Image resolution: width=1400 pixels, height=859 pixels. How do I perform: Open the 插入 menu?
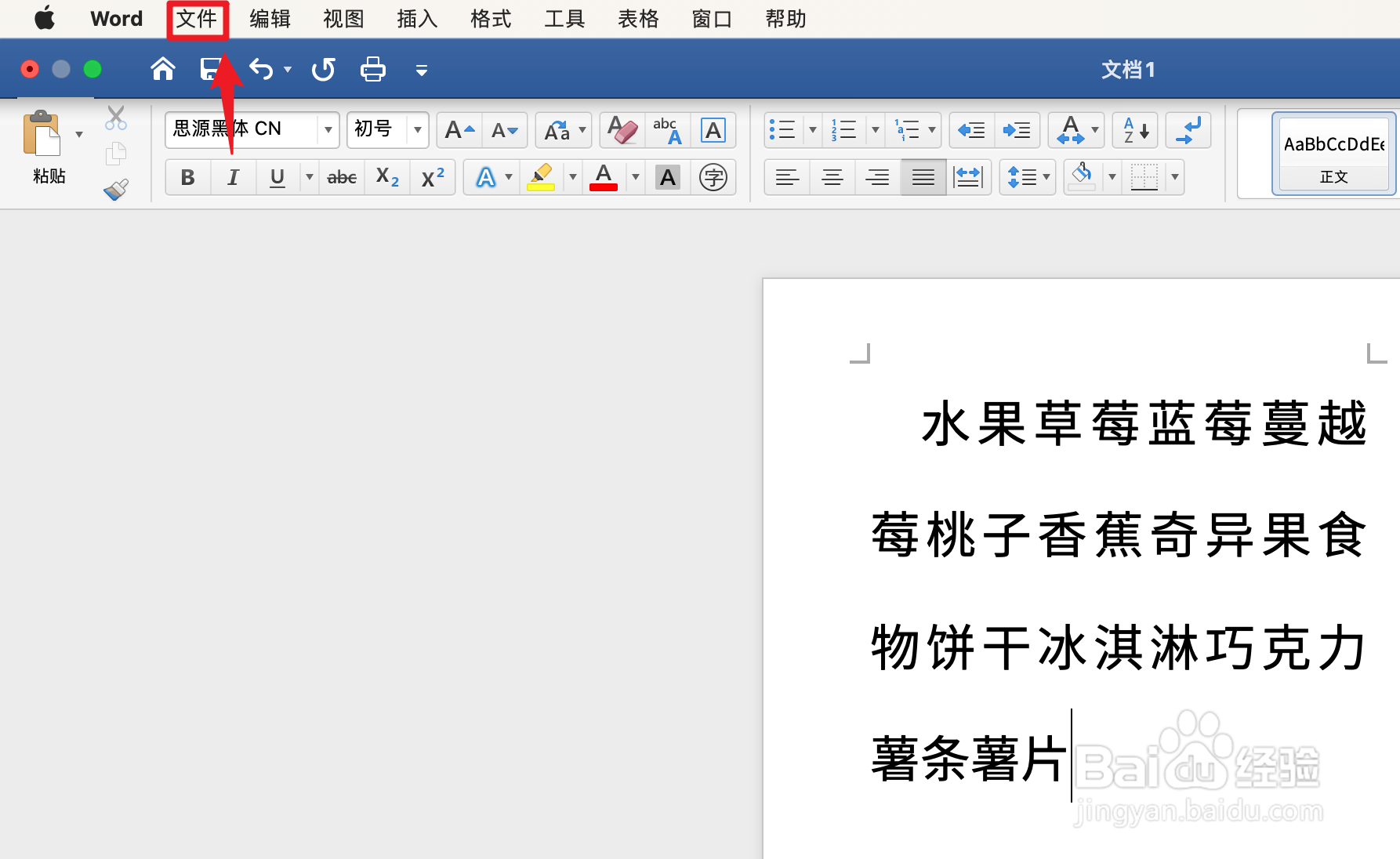[416, 18]
